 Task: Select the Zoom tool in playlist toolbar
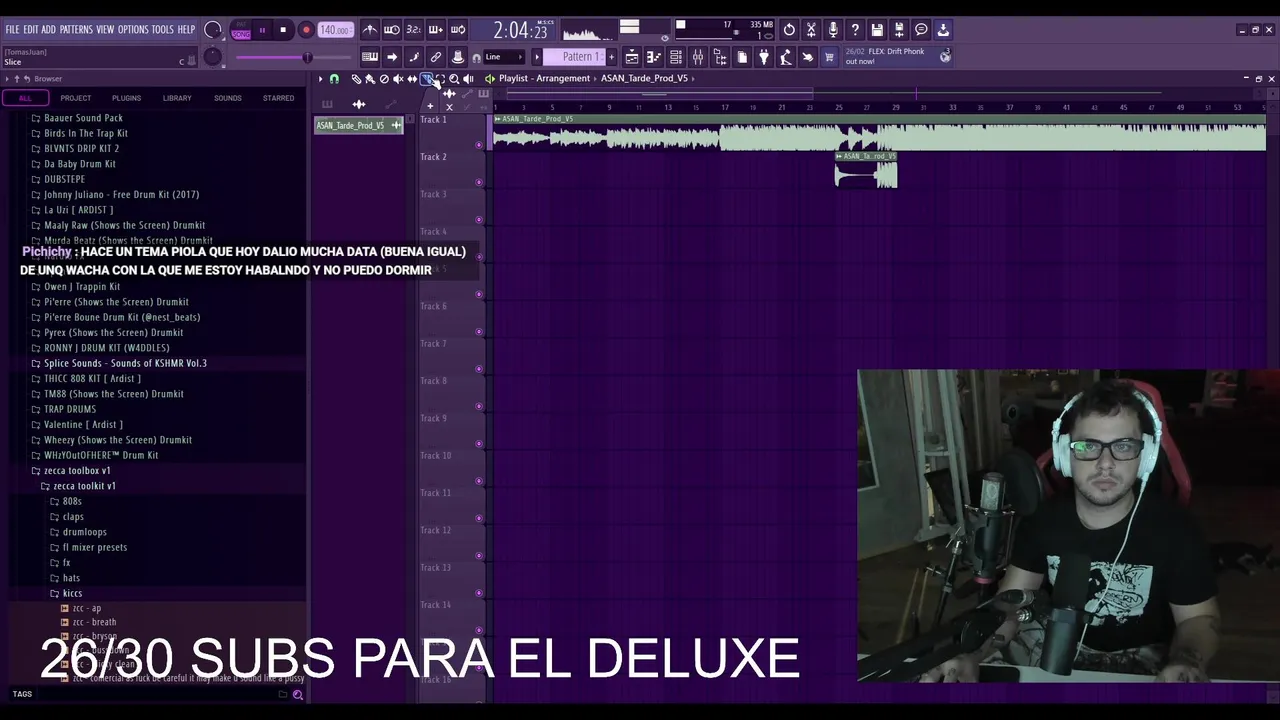point(454,79)
